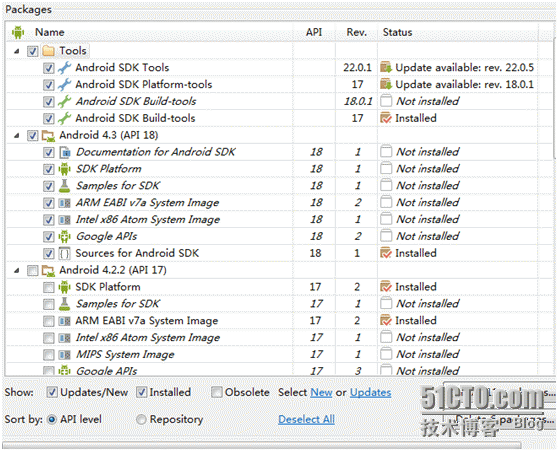Uncheck the Android 4.3 (API 18) group checkbox
Viewport: 558px width, 451px height.
coord(33,136)
